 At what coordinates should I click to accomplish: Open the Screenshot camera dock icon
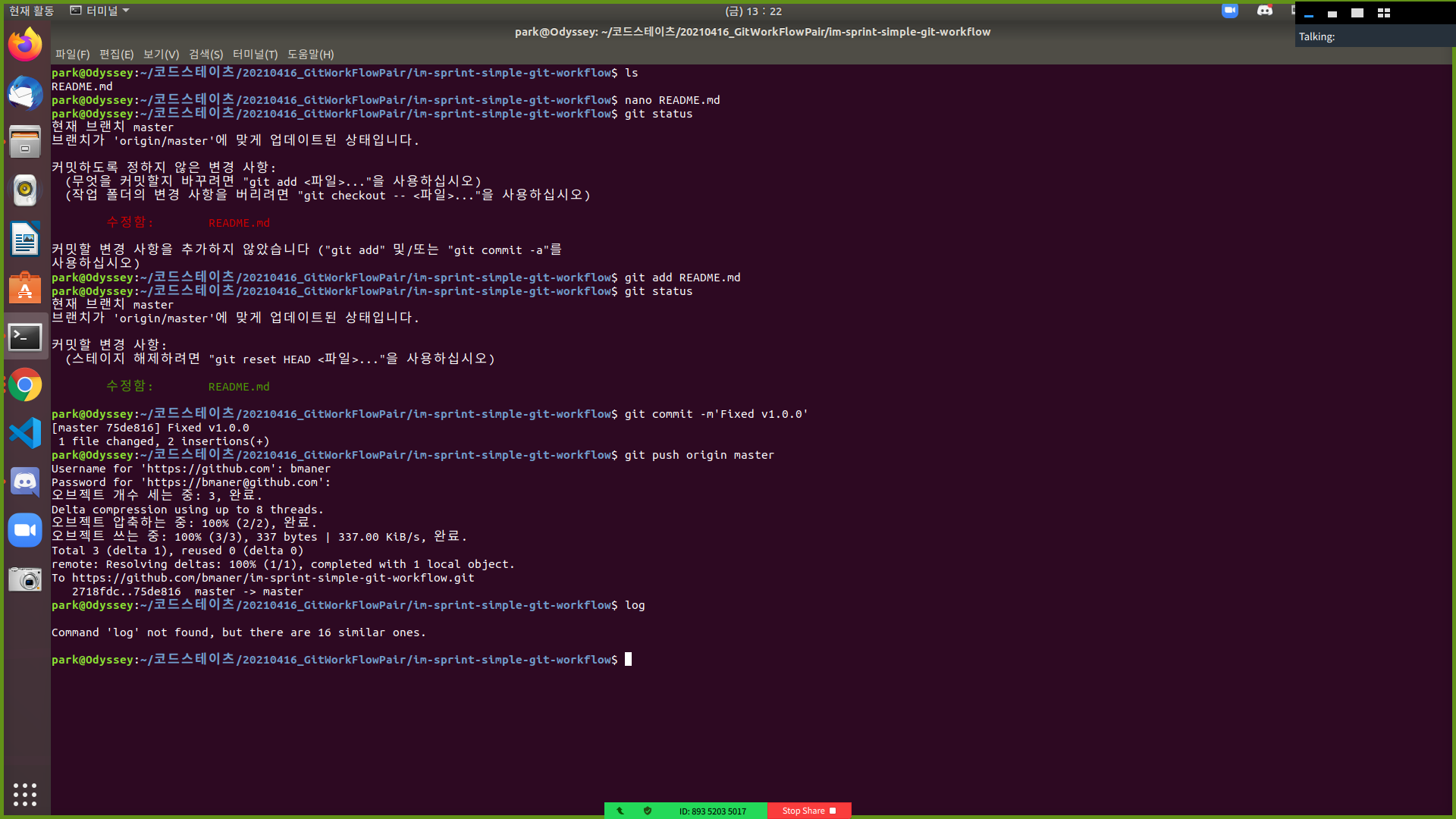tap(25, 579)
